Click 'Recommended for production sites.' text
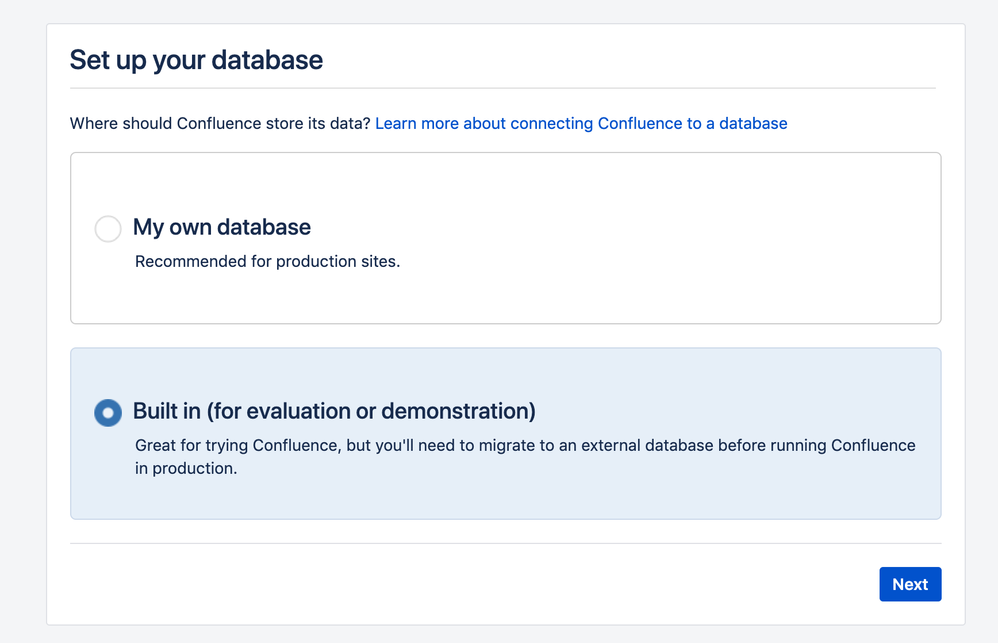 click(x=267, y=262)
